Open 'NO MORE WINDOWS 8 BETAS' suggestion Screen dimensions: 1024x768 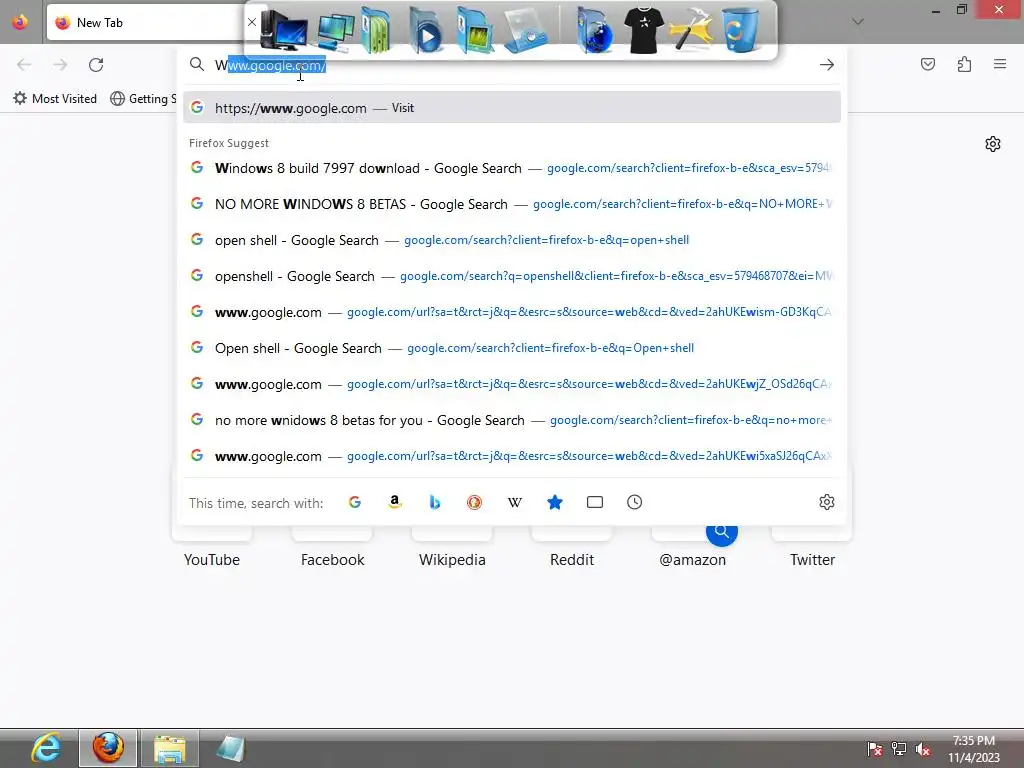coord(512,204)
